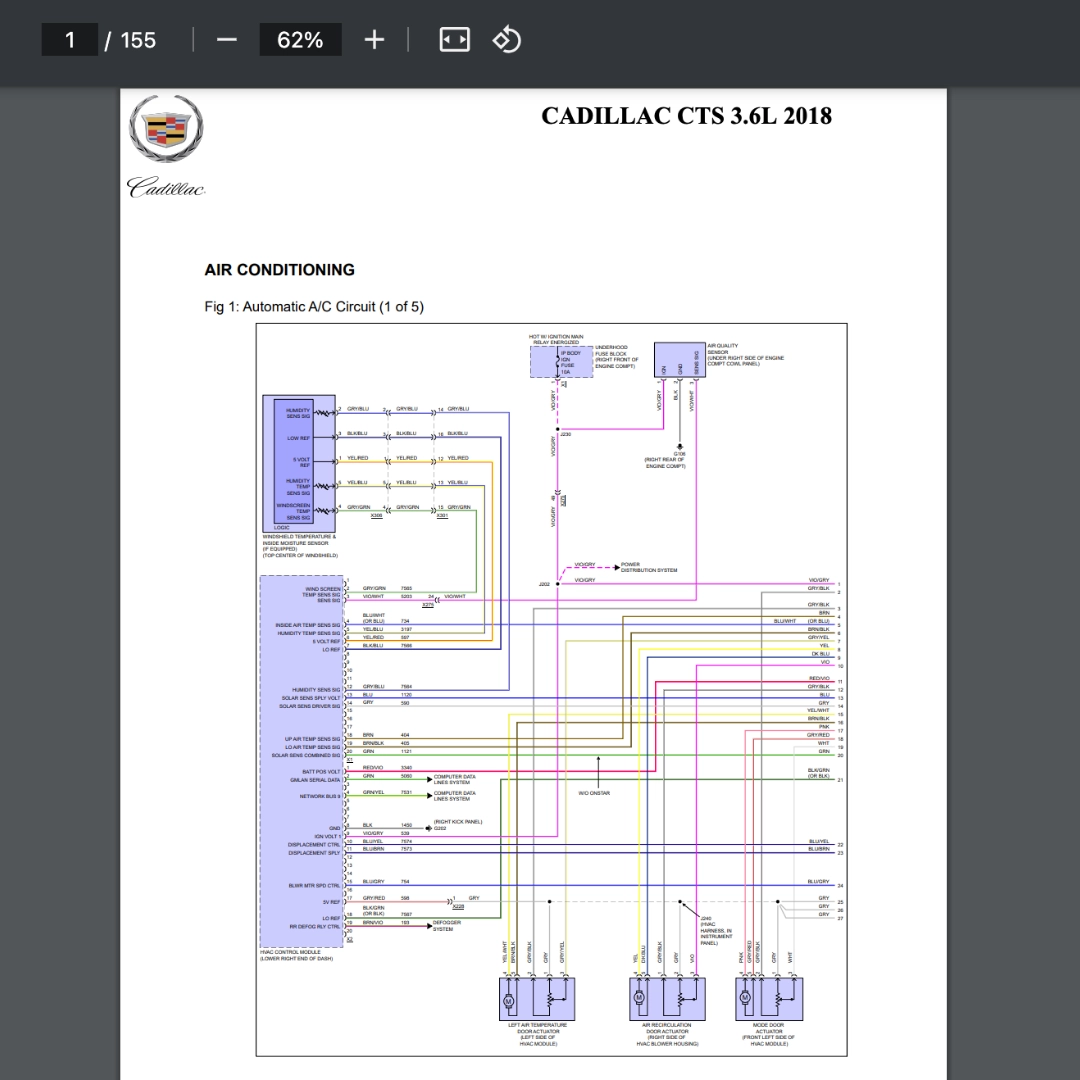Click the Air Quality Sensor box
The height and width of the screenshot is (1080, 1080).
pos(679,360)
